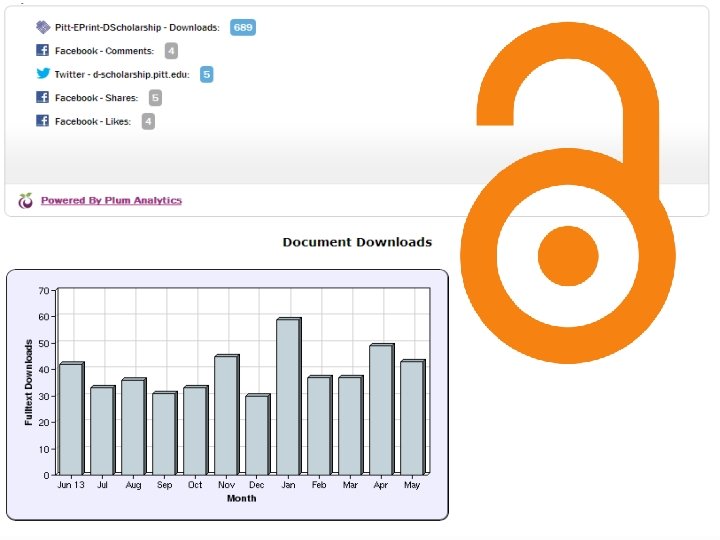The image size is (720, 540).
Task: Click the Facebook Shares count badge
Action: point(155,98)
